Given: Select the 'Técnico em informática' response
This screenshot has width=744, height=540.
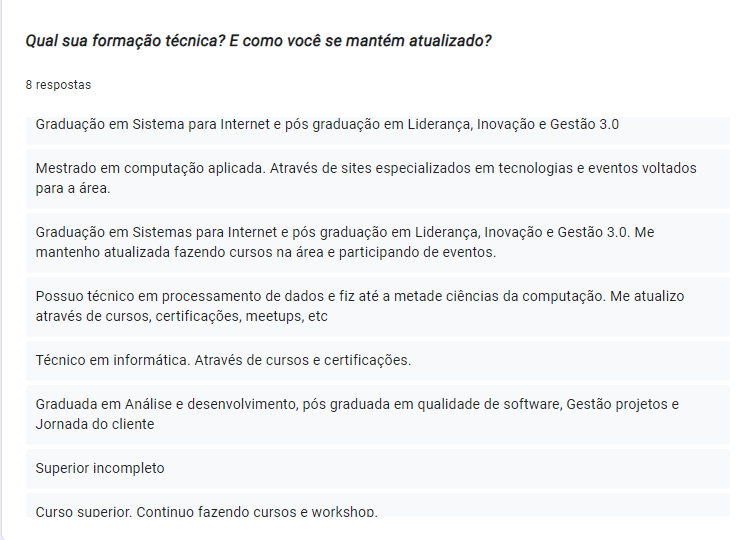Looking at the screenshot, I should (378, 361).
